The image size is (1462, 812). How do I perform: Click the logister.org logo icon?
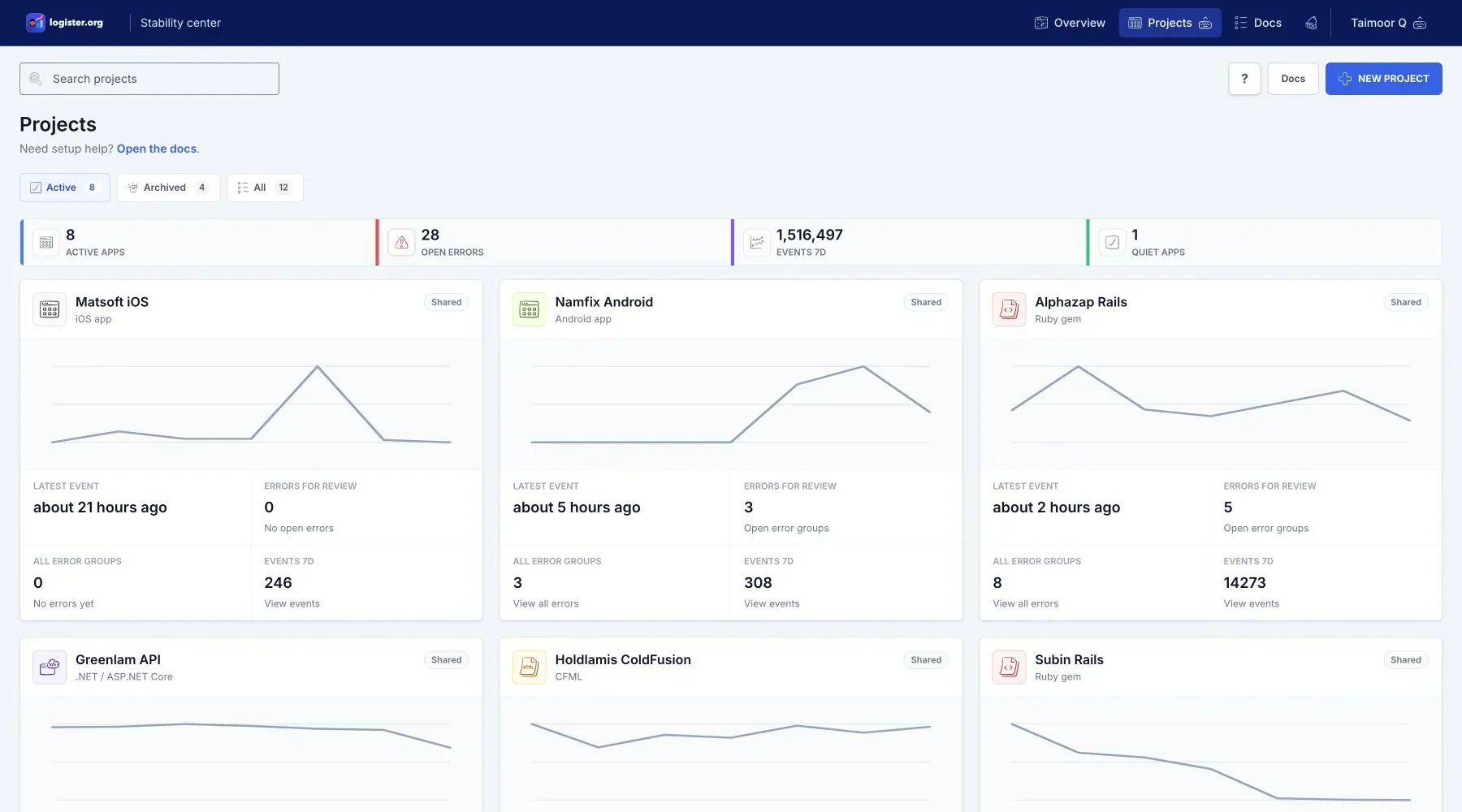(36, 23)
